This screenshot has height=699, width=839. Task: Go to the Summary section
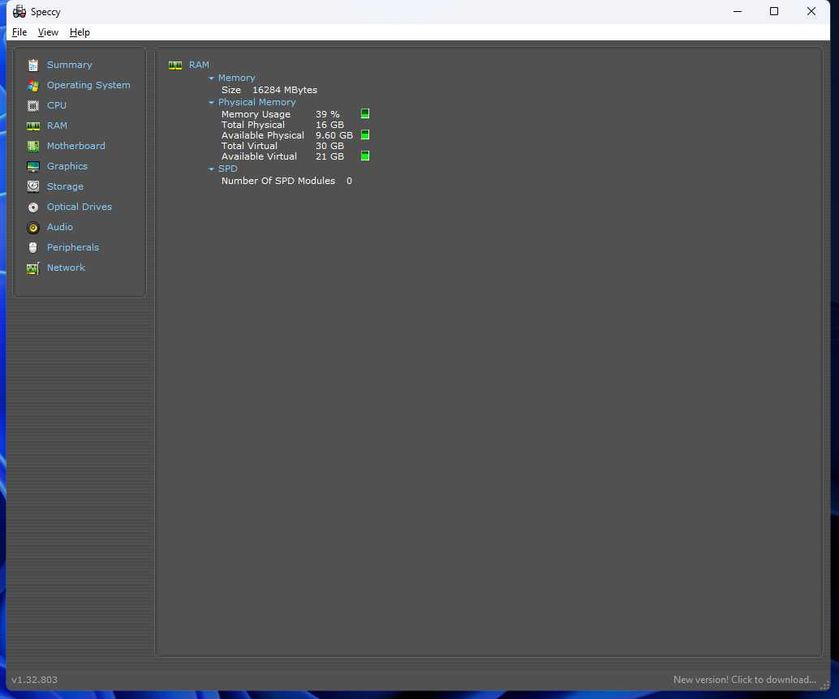70,65
